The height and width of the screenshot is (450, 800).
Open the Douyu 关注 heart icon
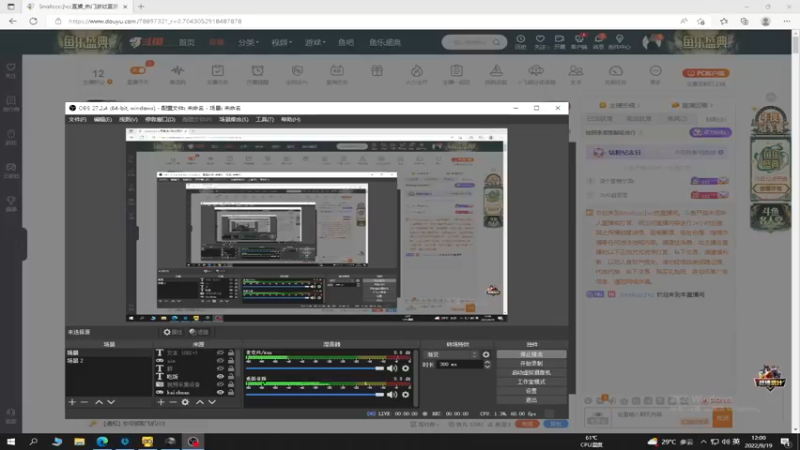(x=540, y=42)
